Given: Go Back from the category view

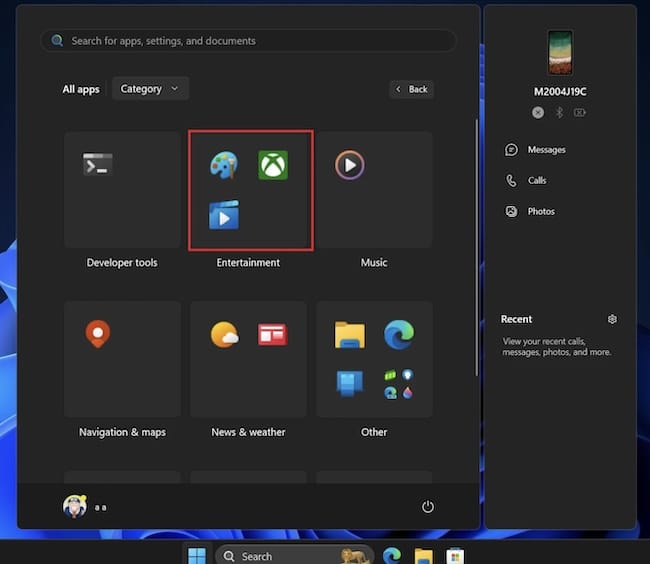Looking at the screenshot, I should (412, 89).
